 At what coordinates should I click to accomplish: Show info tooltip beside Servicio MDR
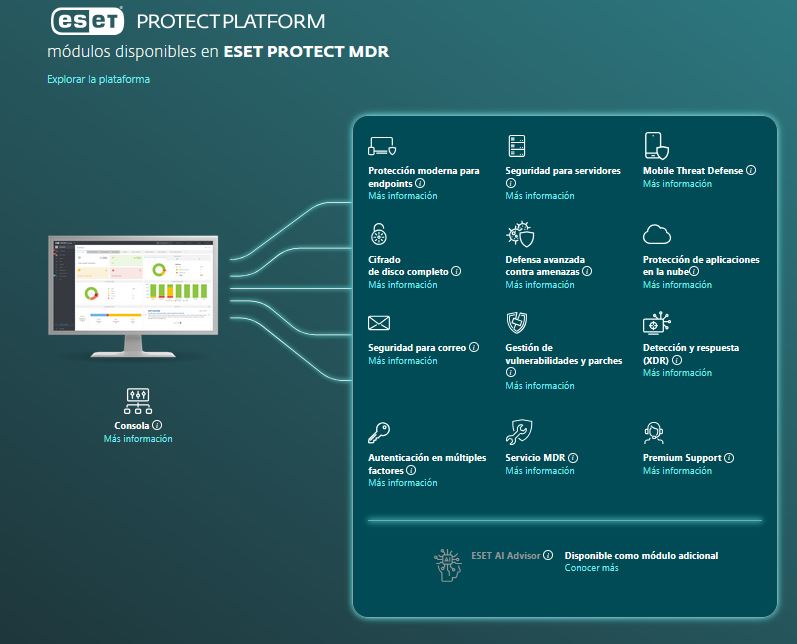[x=573, y=458]
